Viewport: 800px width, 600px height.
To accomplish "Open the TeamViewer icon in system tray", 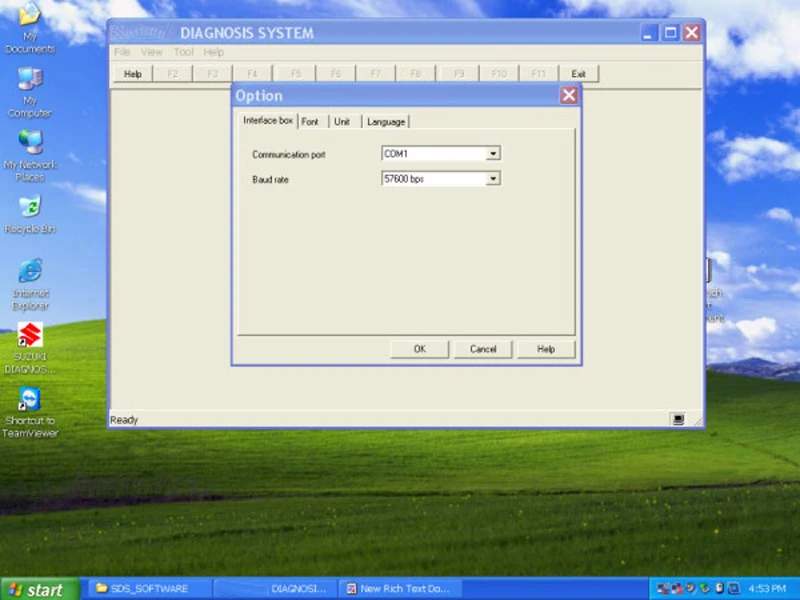I will click(734, 588).
